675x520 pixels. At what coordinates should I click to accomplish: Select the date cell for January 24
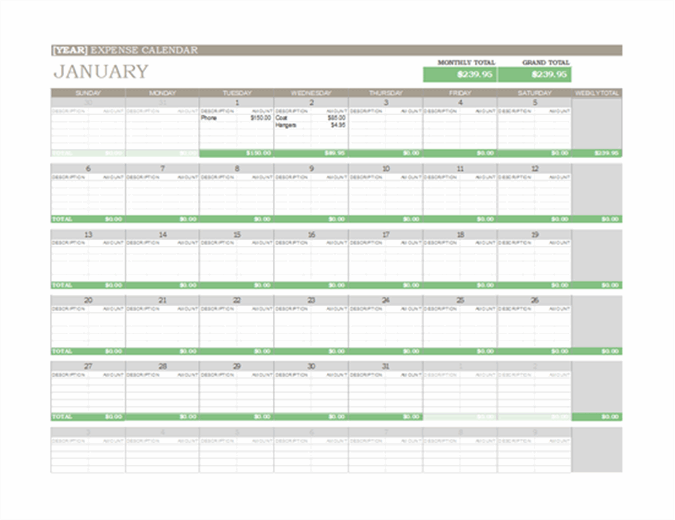385,300
